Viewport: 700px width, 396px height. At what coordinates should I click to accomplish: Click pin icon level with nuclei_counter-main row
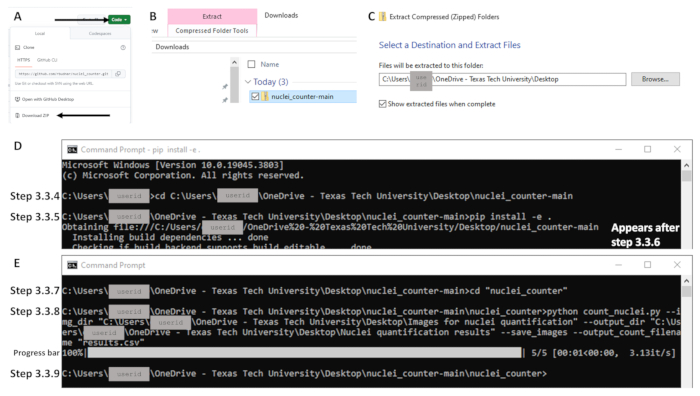tap(225, 100)
